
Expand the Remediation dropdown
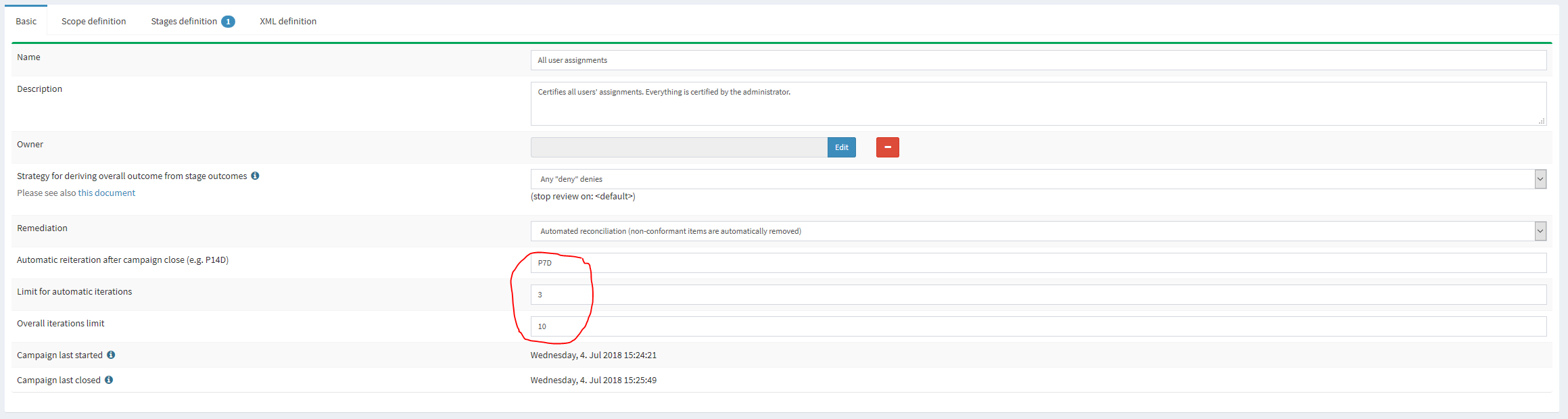point(1038,231)
